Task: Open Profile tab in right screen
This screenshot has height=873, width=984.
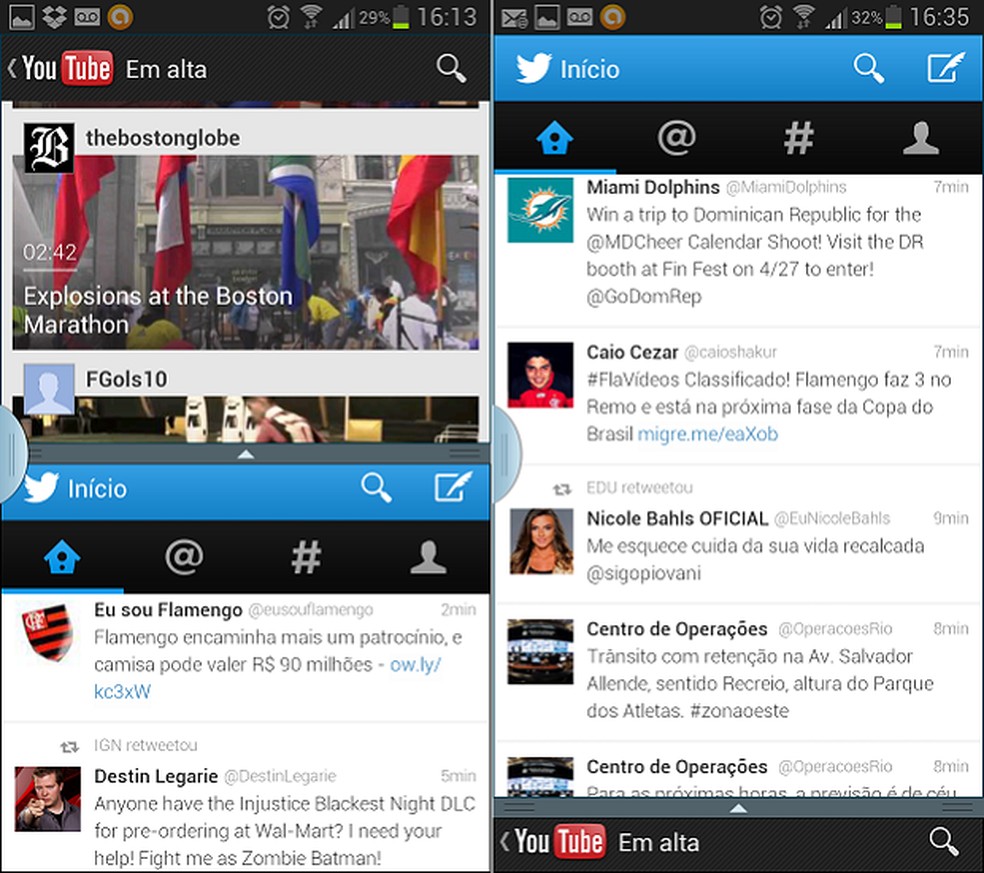Action: coord(921,137)
